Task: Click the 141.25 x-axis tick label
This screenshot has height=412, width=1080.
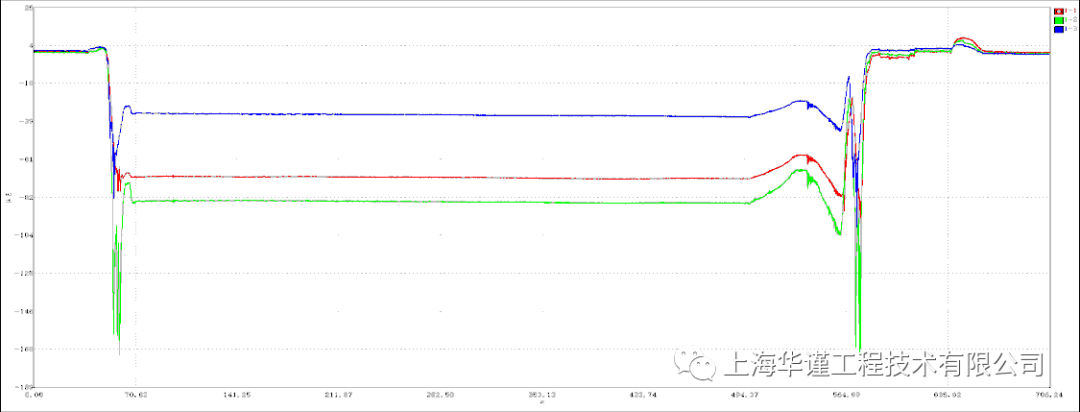Action: pyautogui.click(x=237, y=395)
